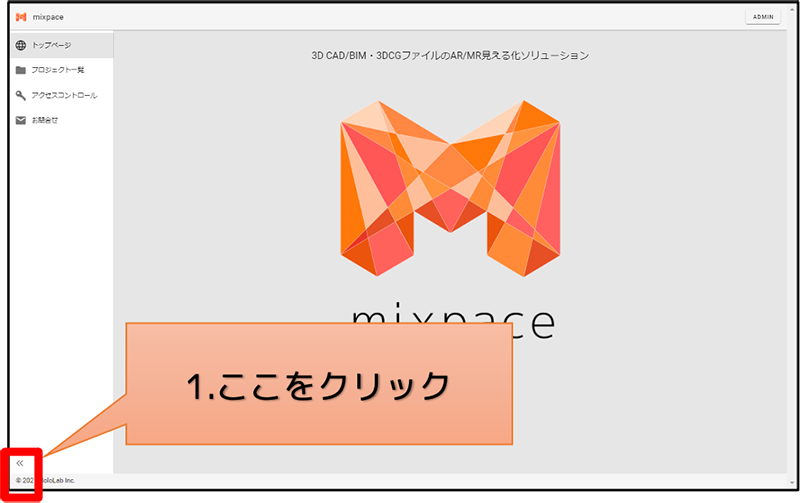Open the トップページ menu item

(62, 45)
